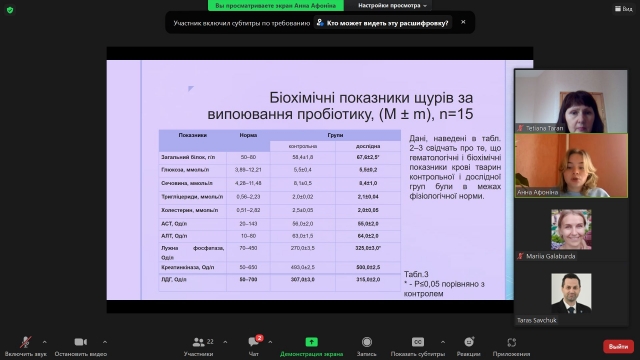This screenshot has height=360, width=640.
Task: Click the 'дослідна' column subheader
Action: [368, 146]
